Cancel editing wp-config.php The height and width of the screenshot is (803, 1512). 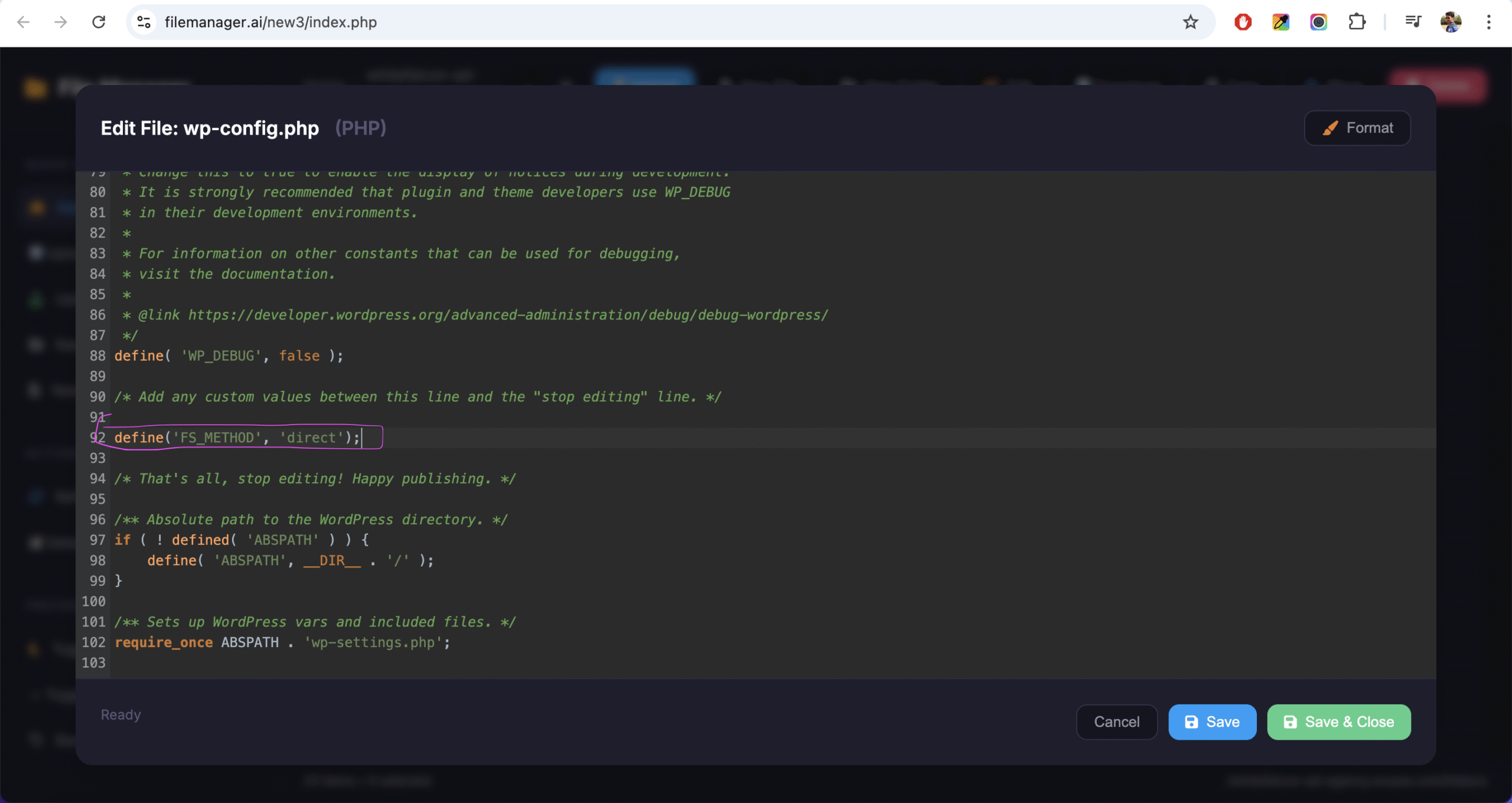[x=1116, y=722]
